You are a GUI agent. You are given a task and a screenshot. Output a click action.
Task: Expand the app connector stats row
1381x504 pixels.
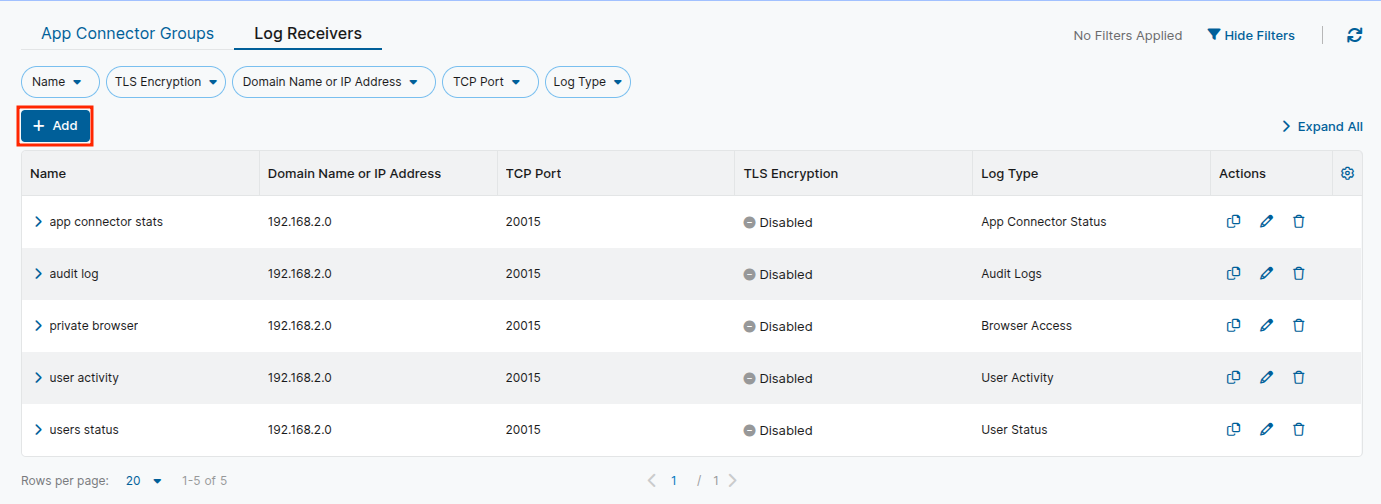[39, 222]
